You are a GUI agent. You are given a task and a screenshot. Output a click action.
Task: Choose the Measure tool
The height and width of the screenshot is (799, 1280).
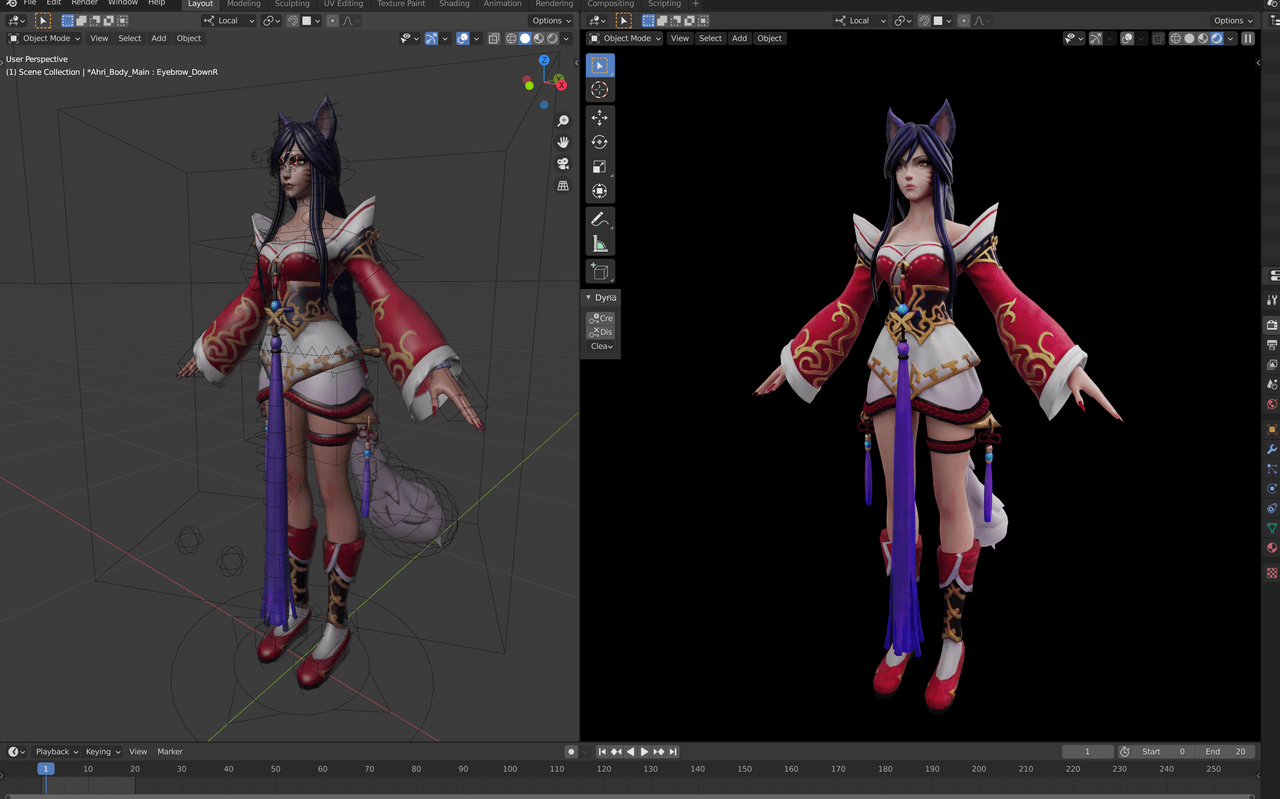tap(599, 244)
